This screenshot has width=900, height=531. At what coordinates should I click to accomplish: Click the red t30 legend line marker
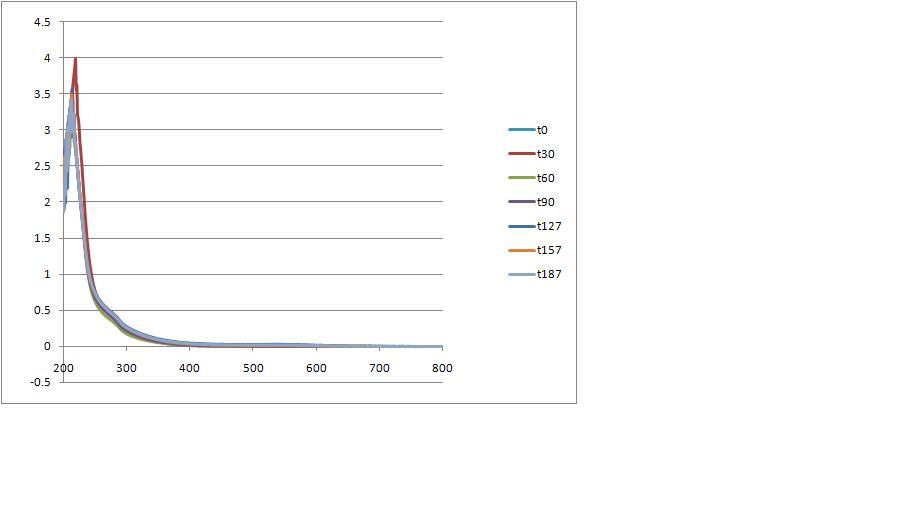pos(521,154)
